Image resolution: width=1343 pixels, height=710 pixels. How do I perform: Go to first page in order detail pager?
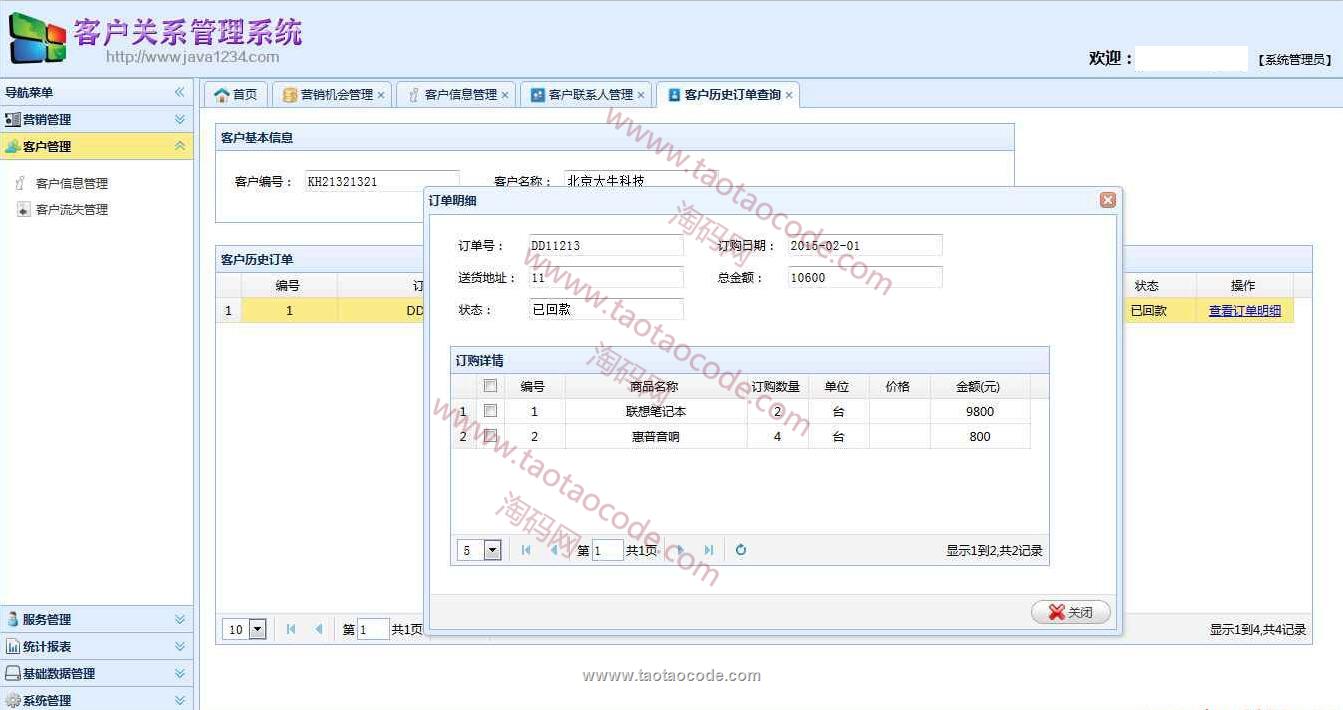pyautogui.click(x=526, y=550)
